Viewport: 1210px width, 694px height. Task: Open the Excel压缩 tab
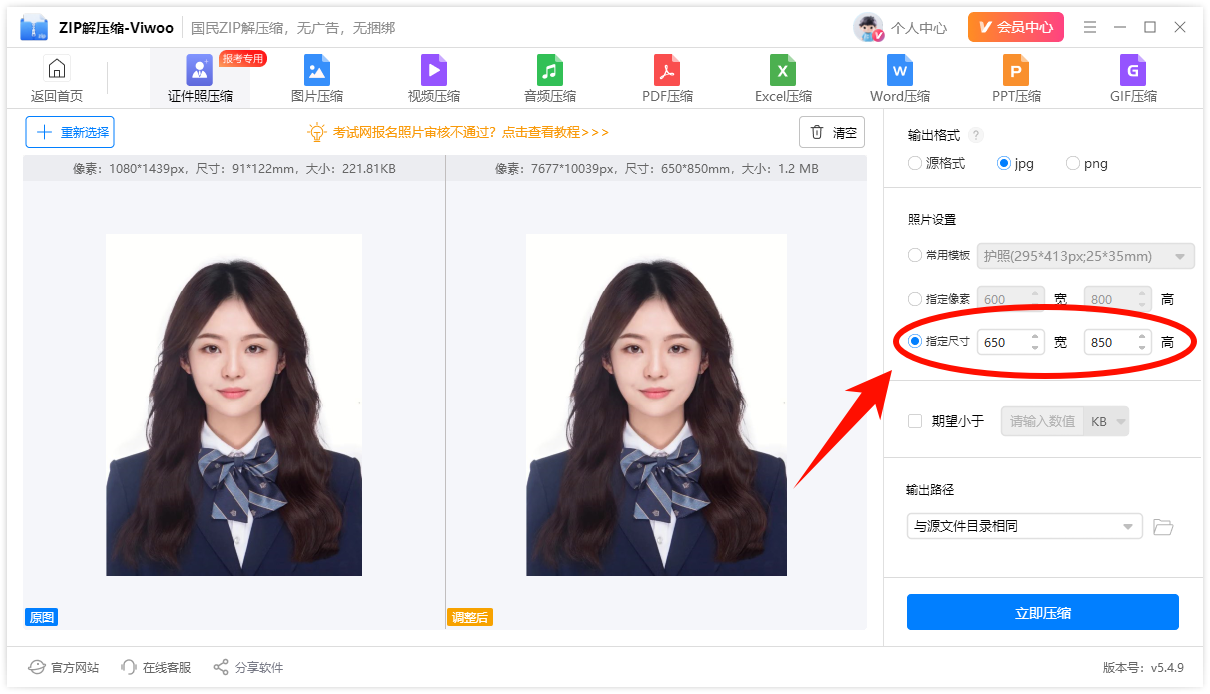(x=783, y=79)
